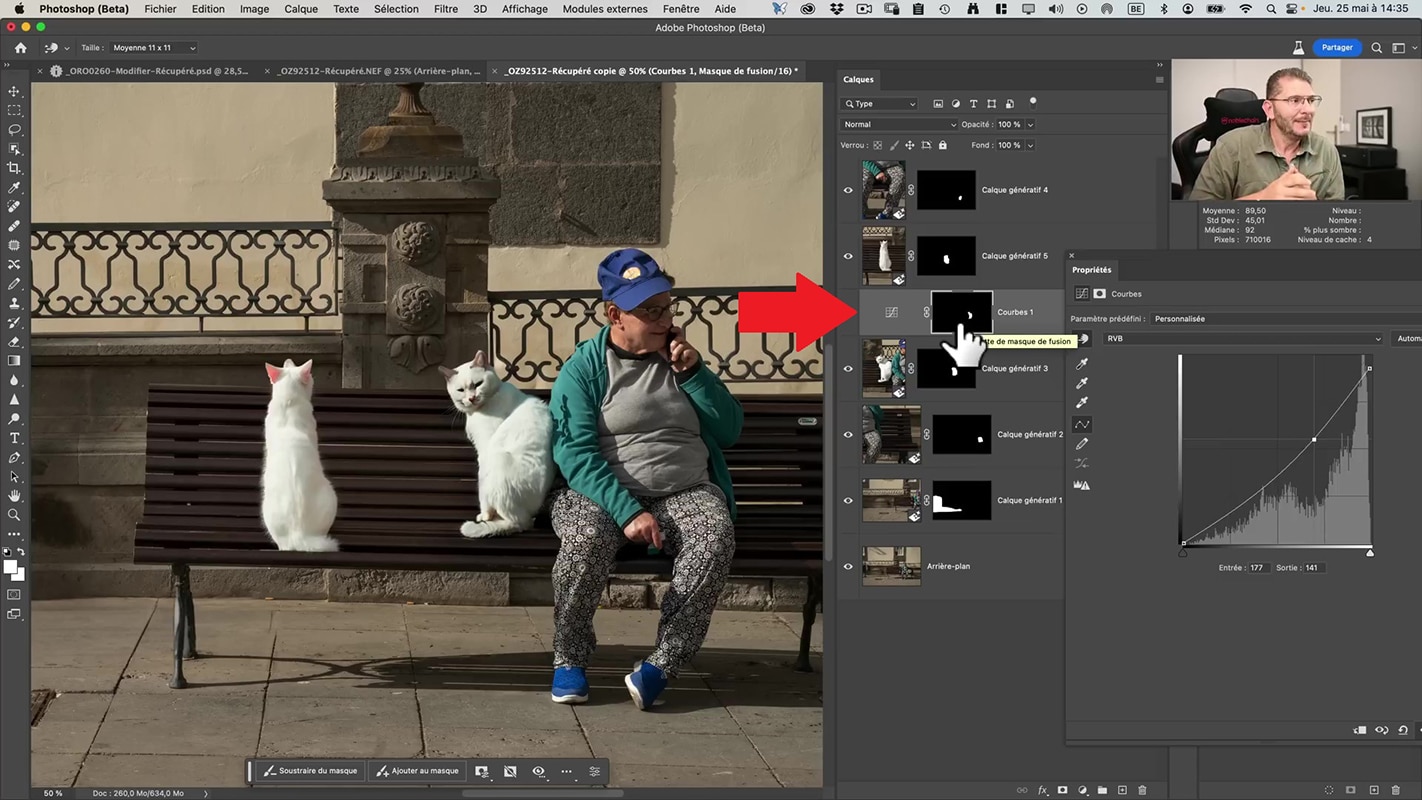
Task: Click Soustraire du masque button
Action: tap(310, 771)
